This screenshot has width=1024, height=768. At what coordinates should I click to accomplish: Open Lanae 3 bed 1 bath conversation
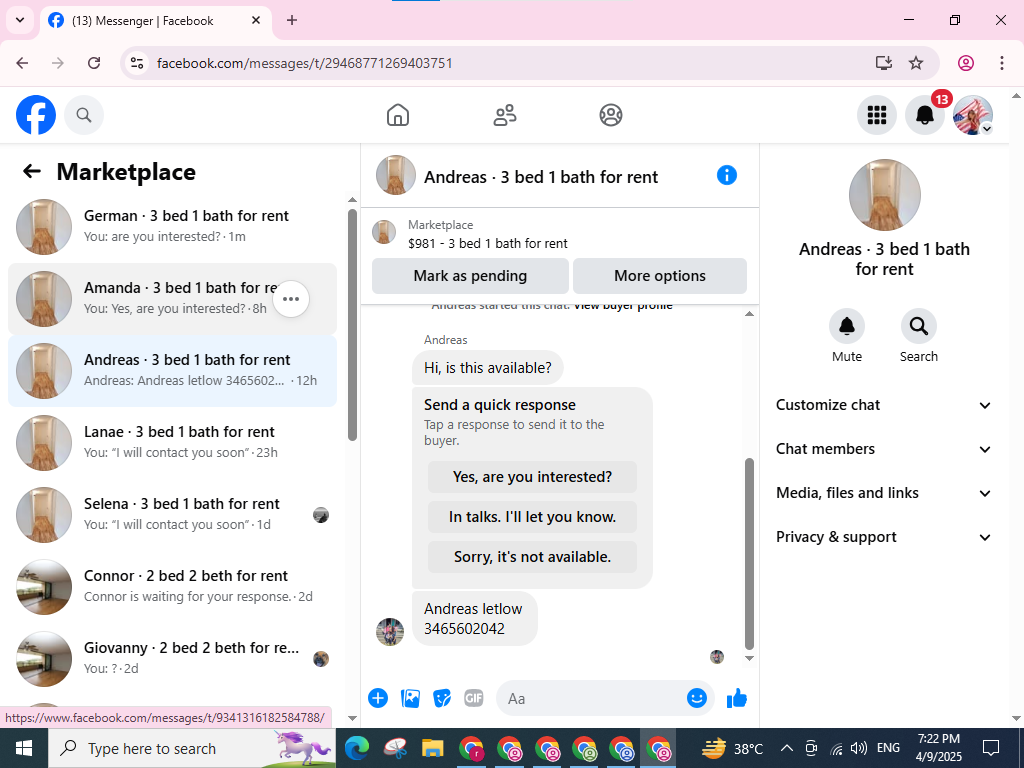tap(172, 442)
